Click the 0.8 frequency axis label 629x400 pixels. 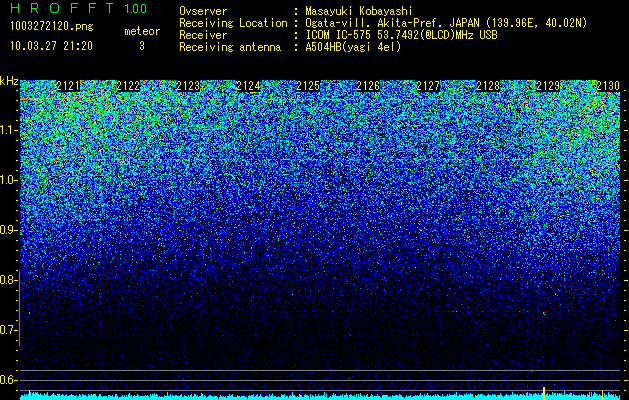click(x=8, y=280)
